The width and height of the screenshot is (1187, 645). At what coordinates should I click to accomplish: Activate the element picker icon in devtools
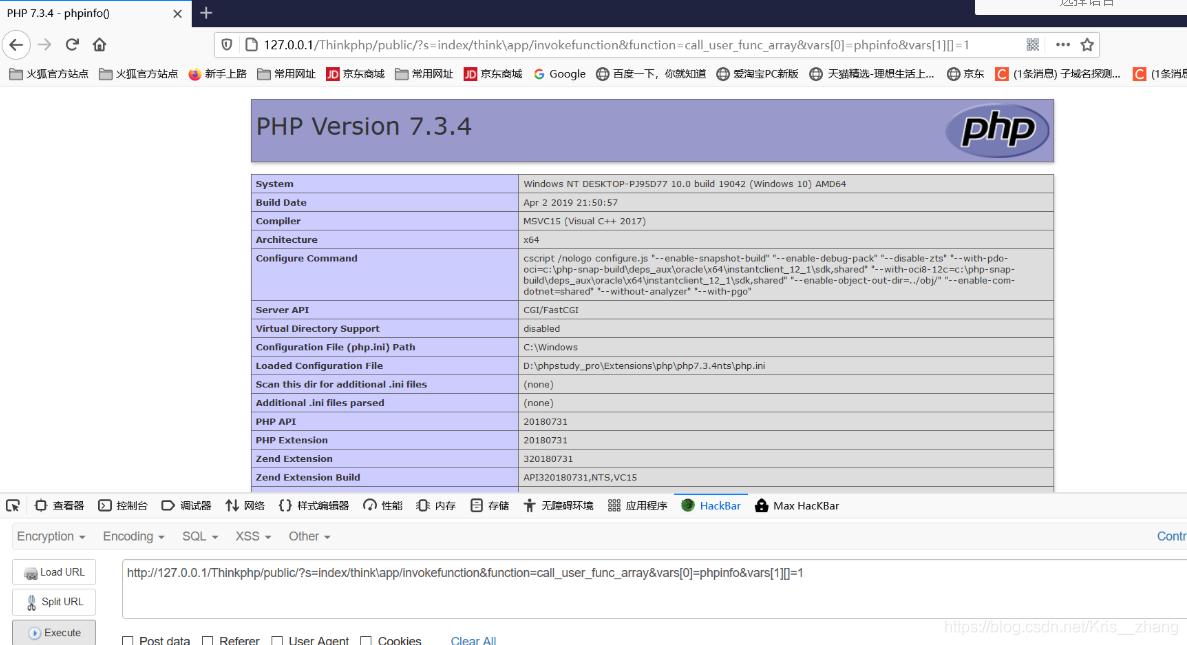point(13,506)
